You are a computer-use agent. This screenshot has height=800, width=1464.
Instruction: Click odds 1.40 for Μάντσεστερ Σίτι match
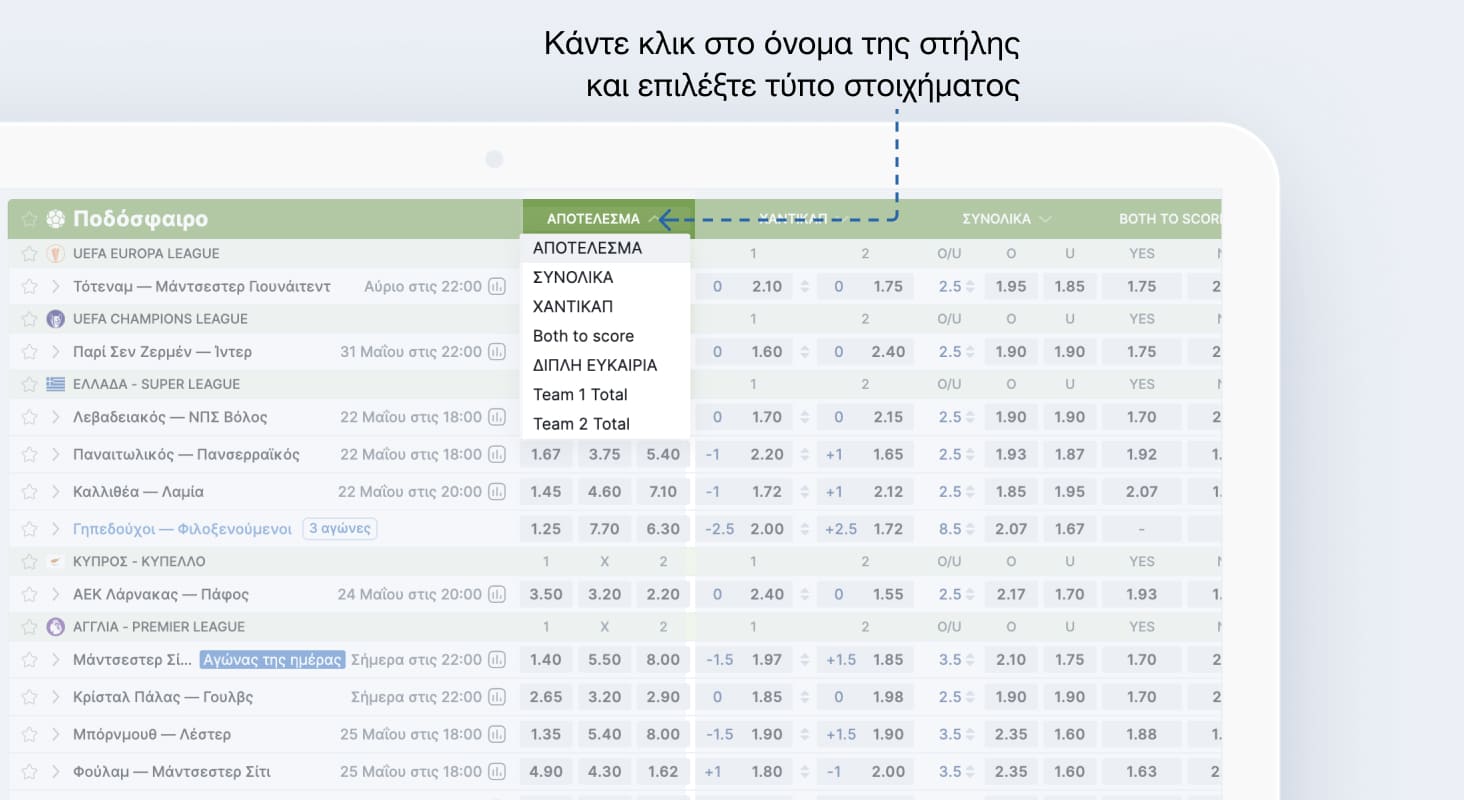(546, 659)
